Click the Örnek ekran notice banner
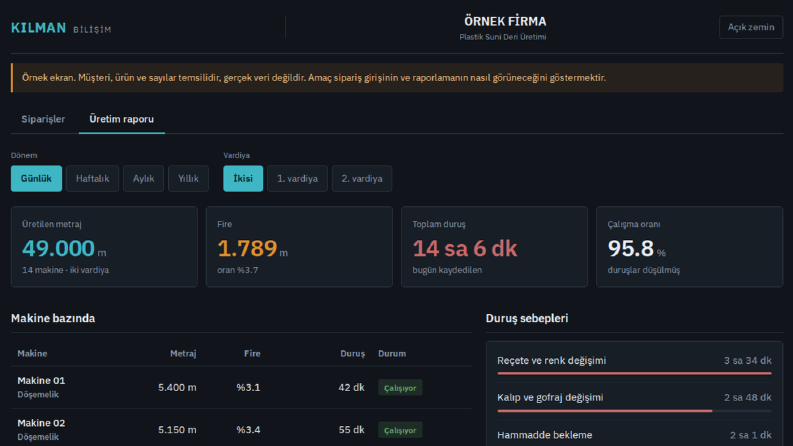 [397, 78]
